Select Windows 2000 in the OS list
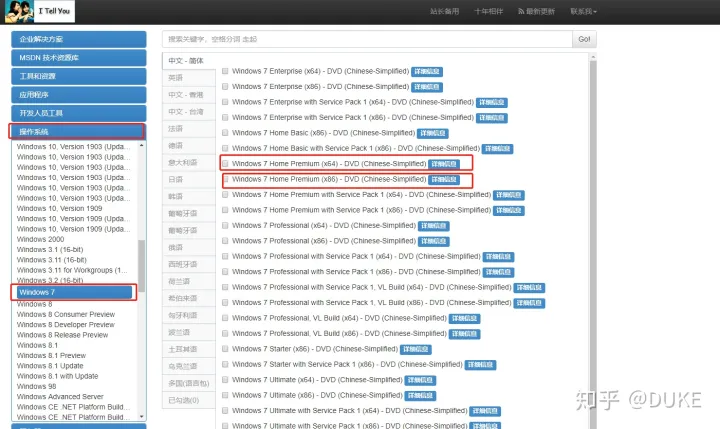 (40, 239)
